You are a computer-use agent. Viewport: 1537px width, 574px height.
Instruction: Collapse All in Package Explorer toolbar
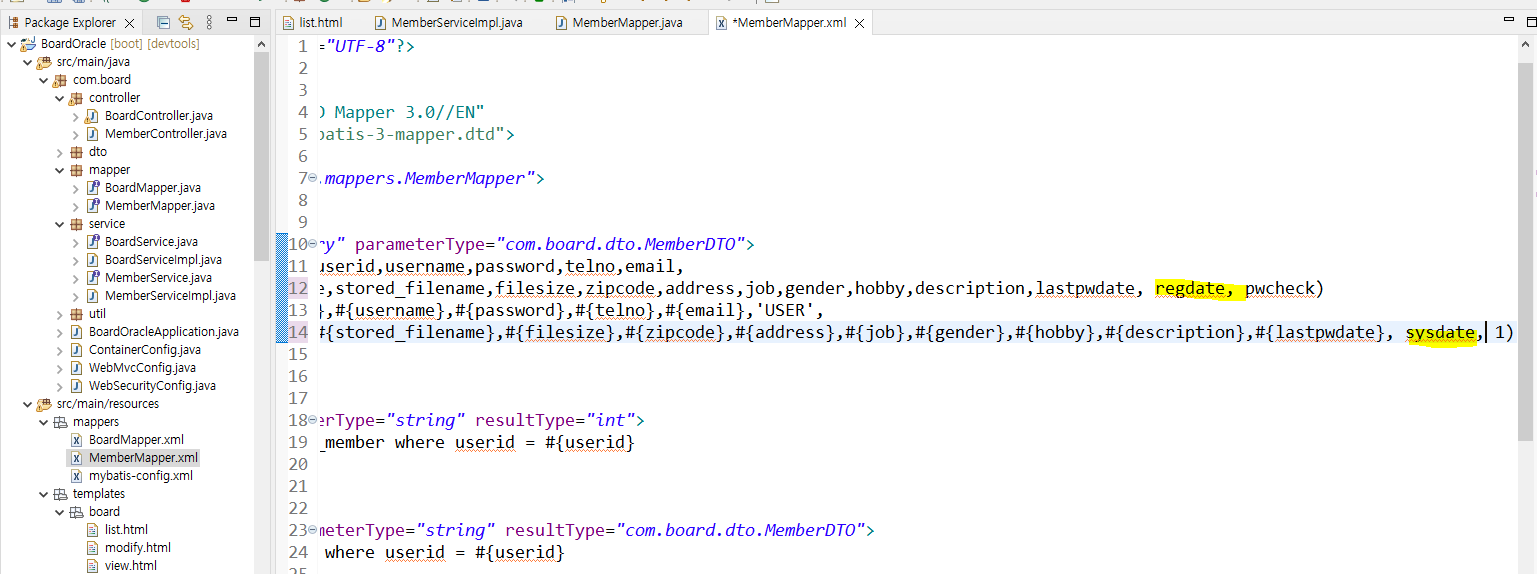click(x=164, y=22)
